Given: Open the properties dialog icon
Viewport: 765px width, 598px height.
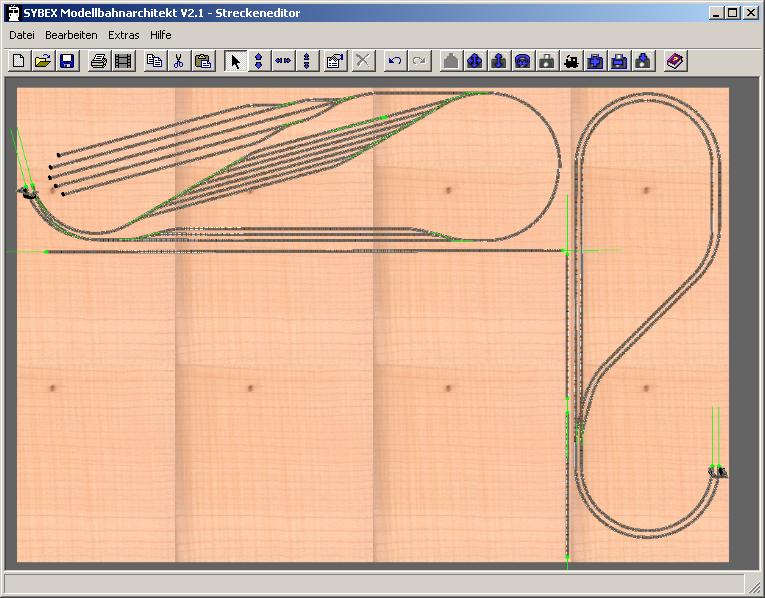Looking at the screenshot, I should pyautogui.click(x=335, y=61).
